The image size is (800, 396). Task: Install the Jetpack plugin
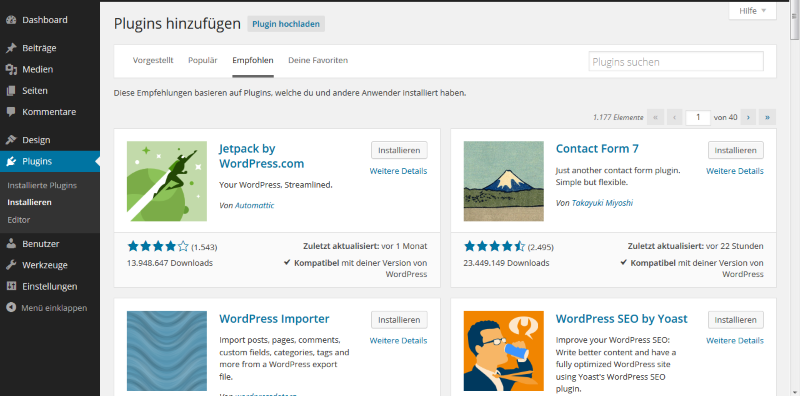399,150
